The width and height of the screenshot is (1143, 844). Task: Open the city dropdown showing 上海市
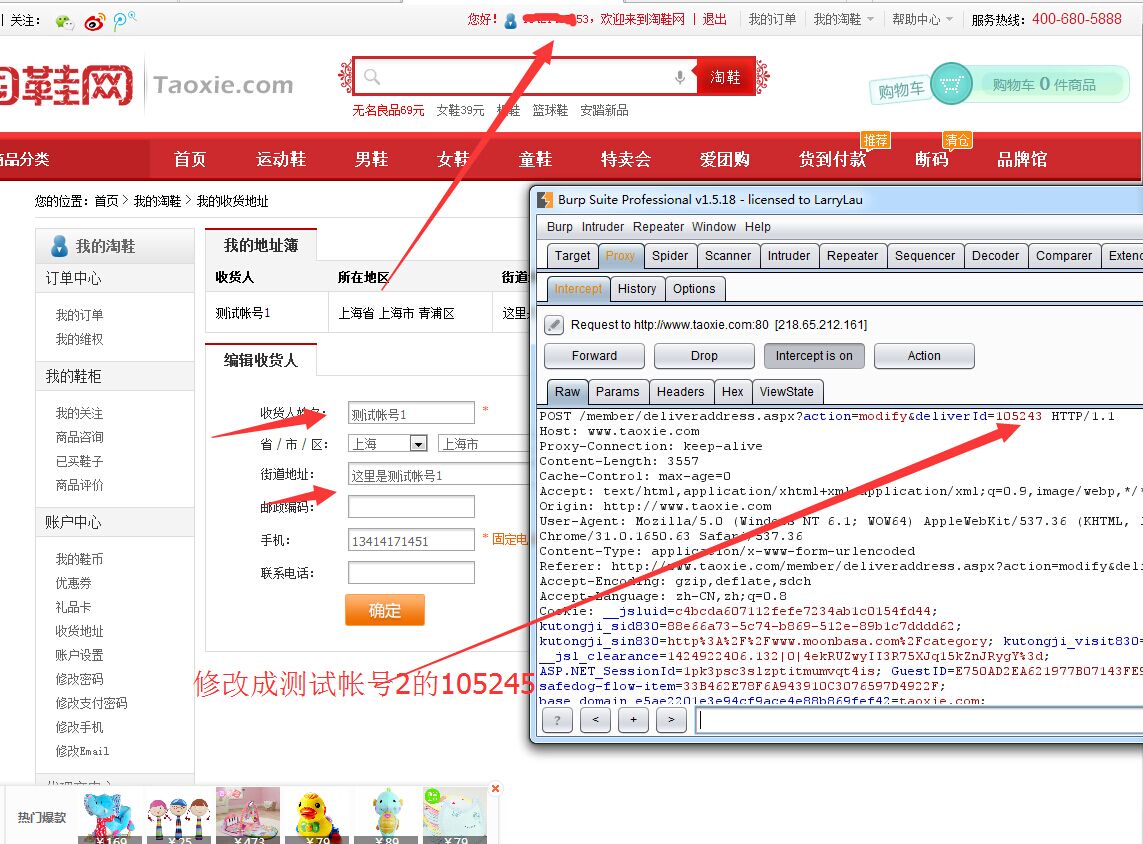click(x=485, y=443)
